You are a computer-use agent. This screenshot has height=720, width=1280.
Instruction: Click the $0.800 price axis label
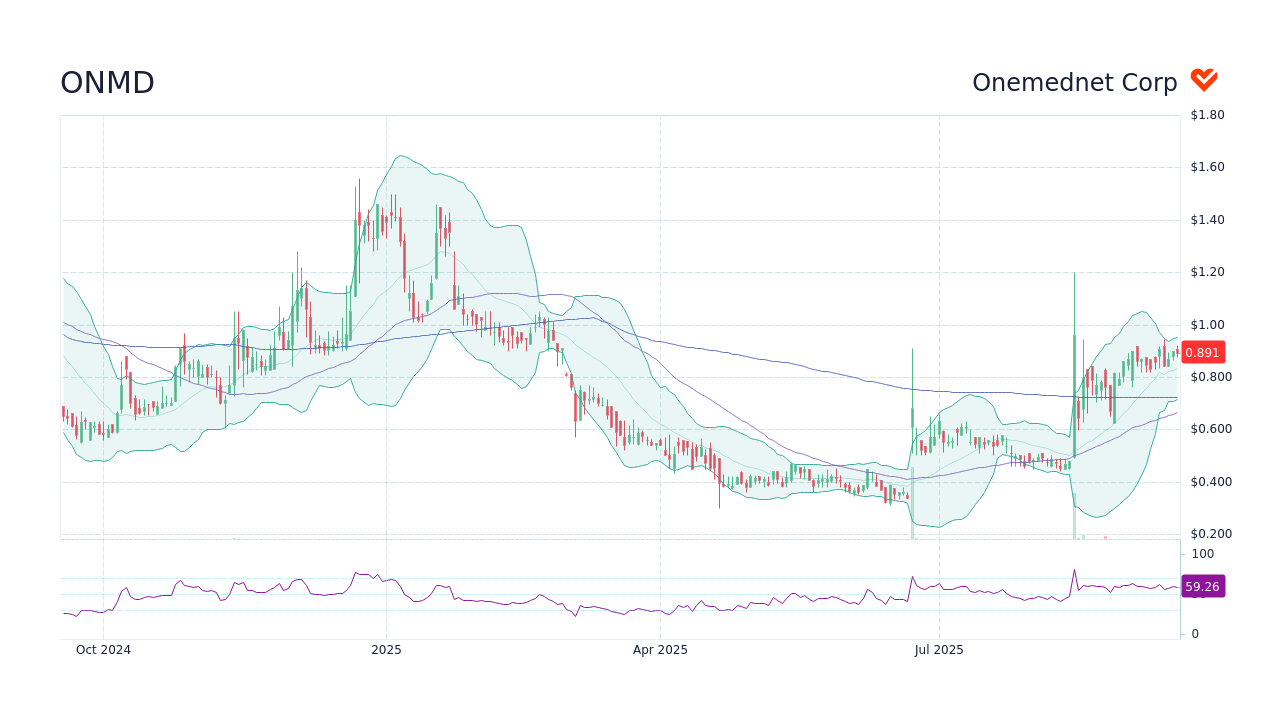coord(1211,377)
